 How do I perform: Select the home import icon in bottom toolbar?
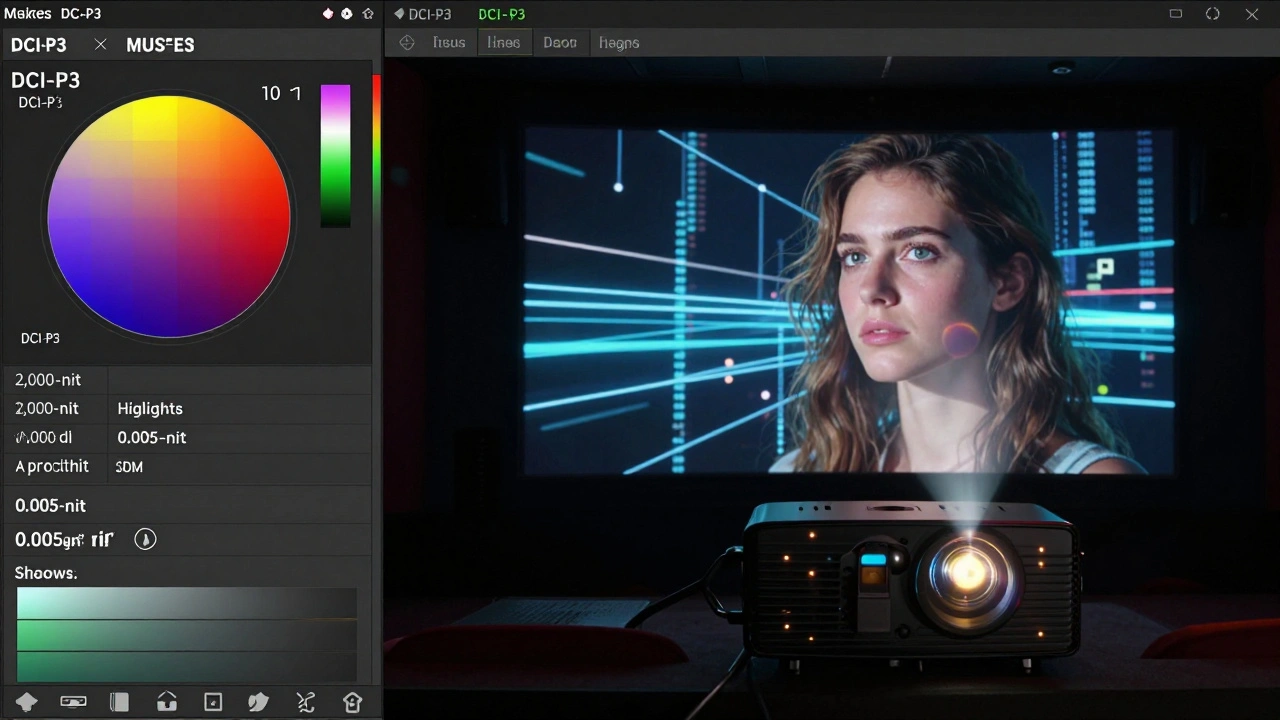coord(167,702)
